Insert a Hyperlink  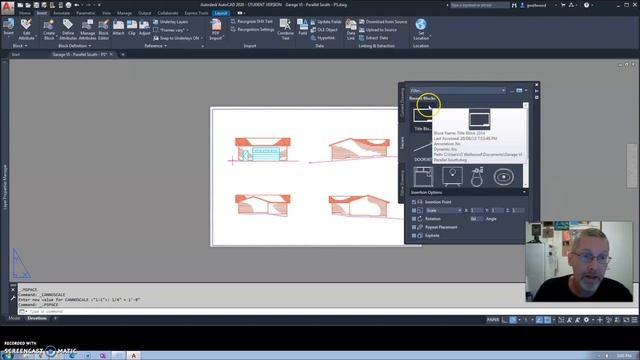coord(323,38)
